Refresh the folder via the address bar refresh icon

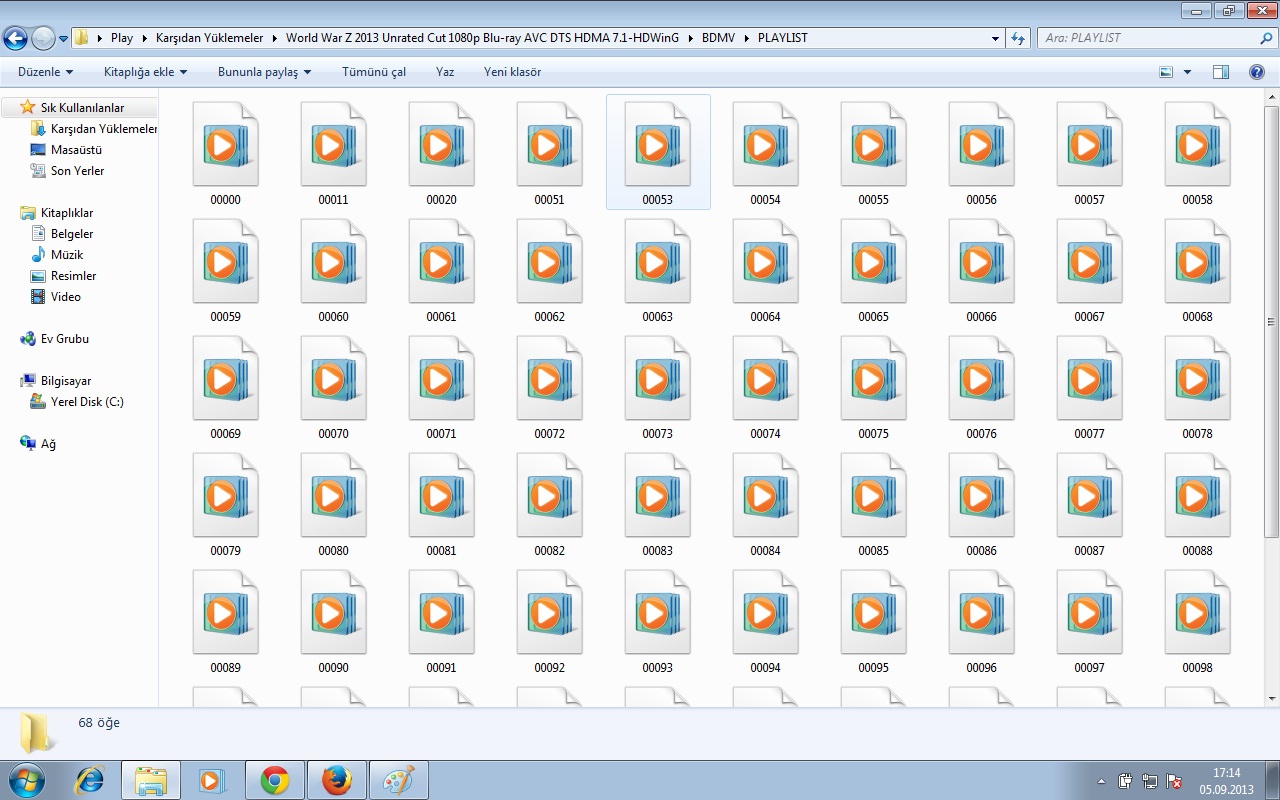coord(1018,38)
